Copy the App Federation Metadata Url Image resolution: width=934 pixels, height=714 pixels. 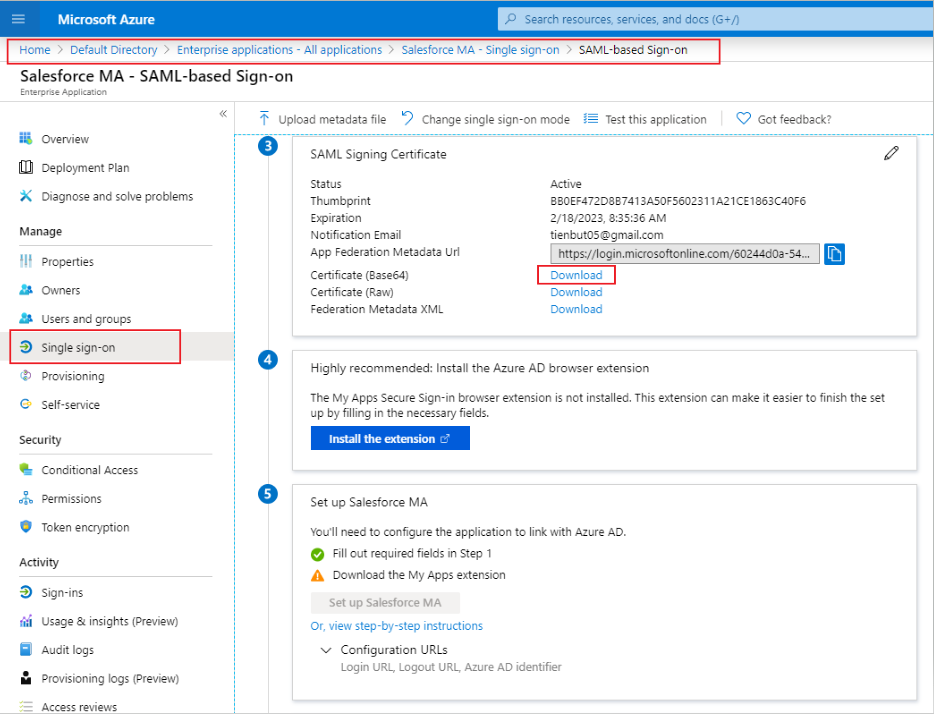click(x=834, y=254)
